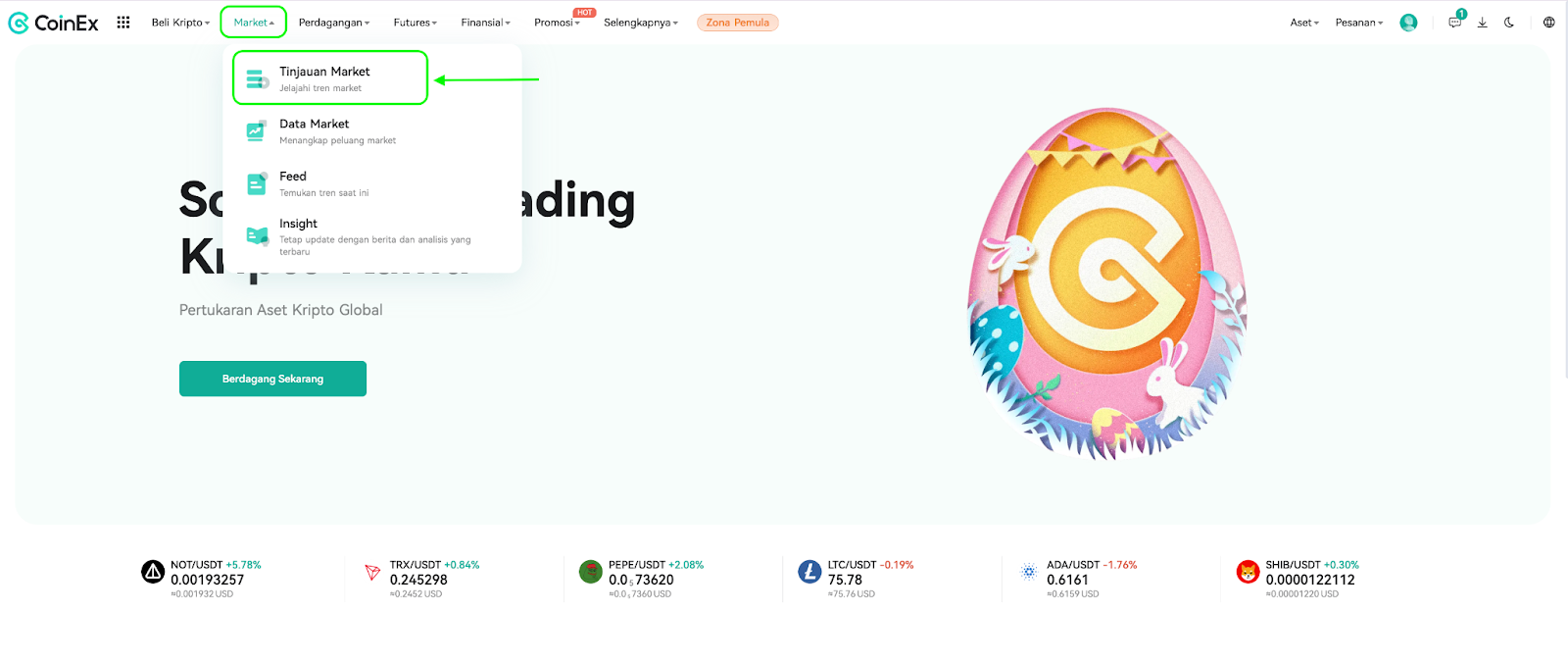
Task: Open the user profile avatar
Action: tap(1408, 23)
